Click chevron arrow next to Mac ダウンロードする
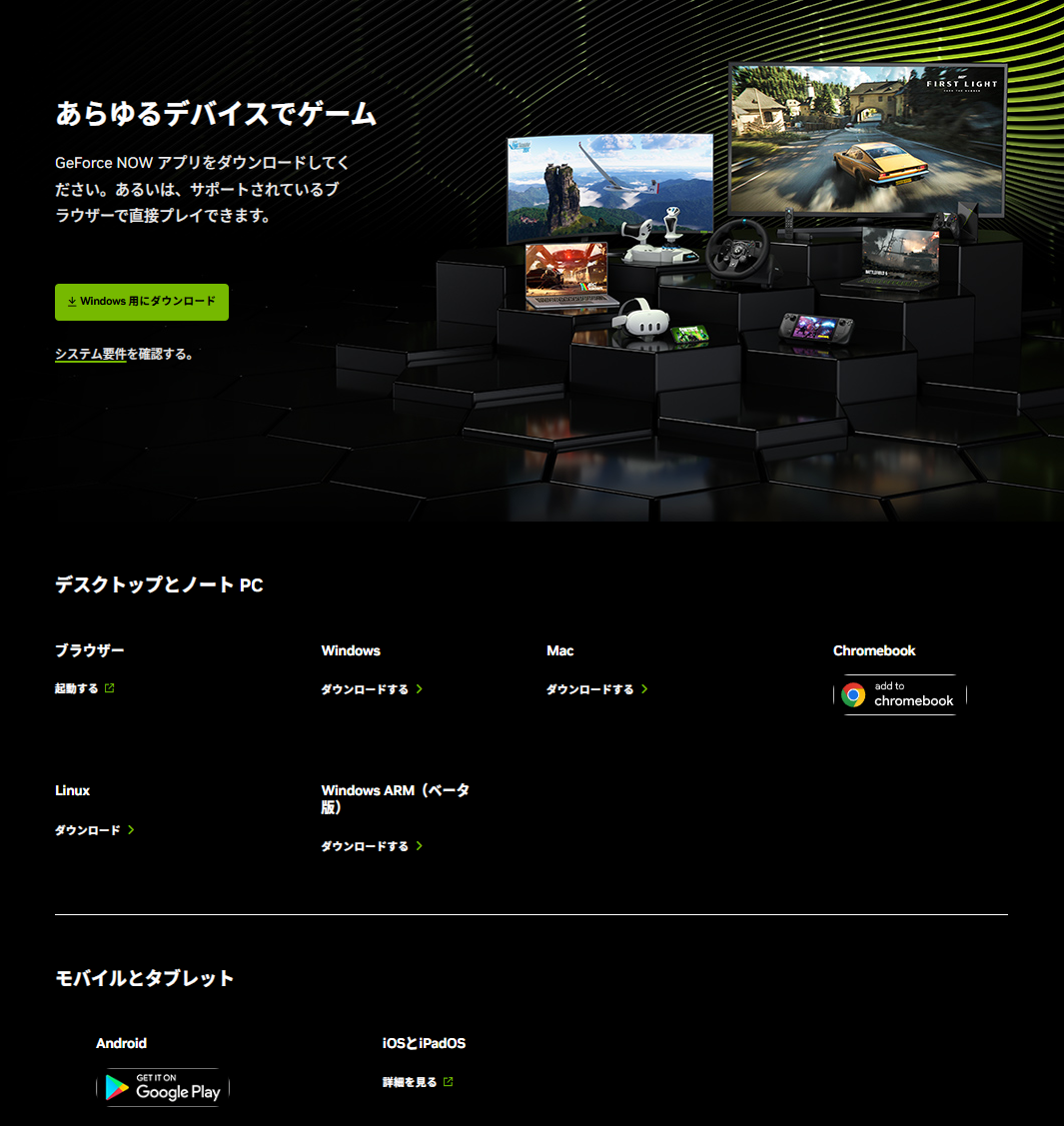The height and width of the screenshot is (1126, 1064). pyautogui.click(x=644, y=688)
